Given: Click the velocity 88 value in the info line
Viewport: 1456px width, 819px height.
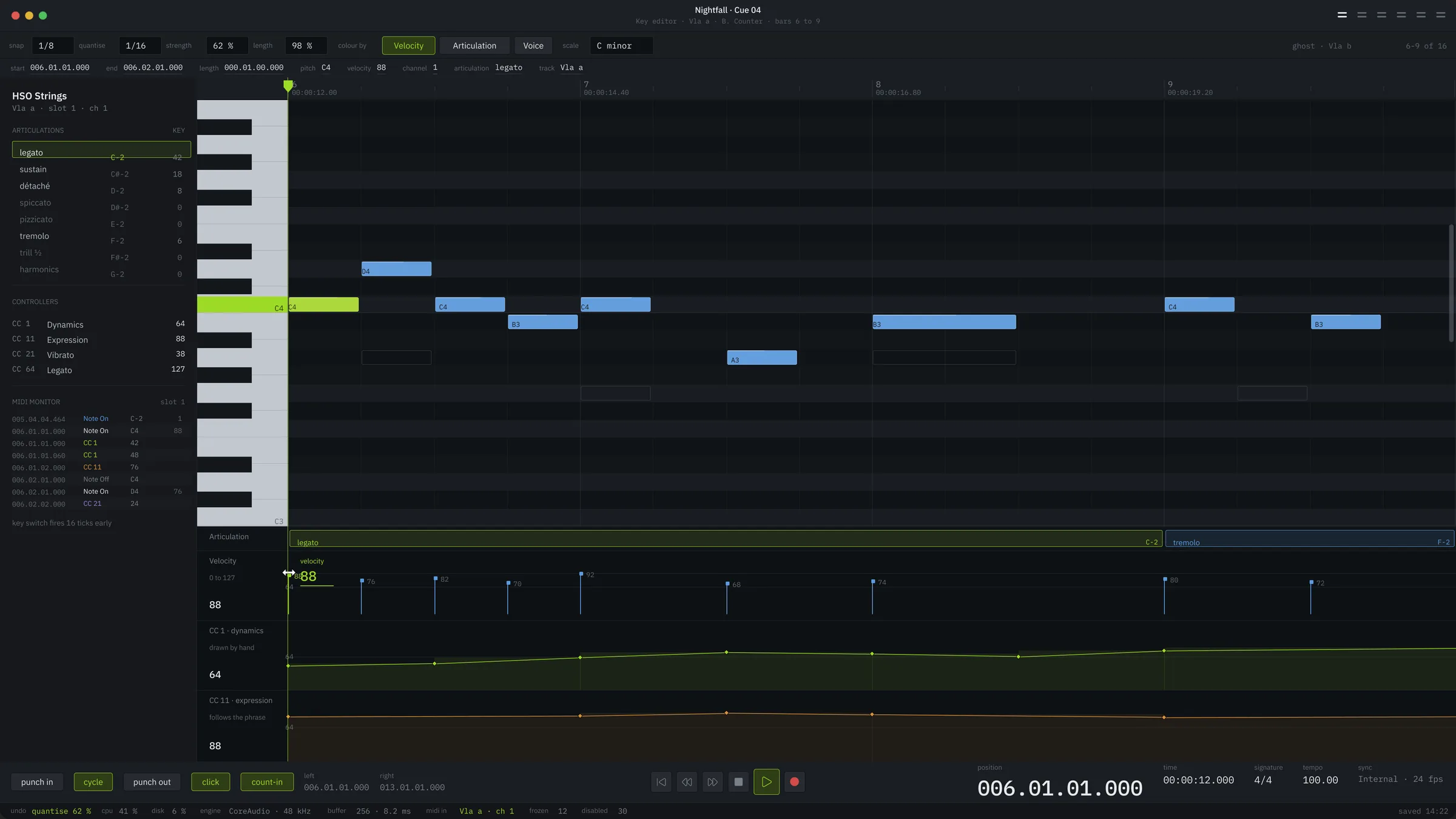Looking at the screenshot, I should (x=381, y=67).
